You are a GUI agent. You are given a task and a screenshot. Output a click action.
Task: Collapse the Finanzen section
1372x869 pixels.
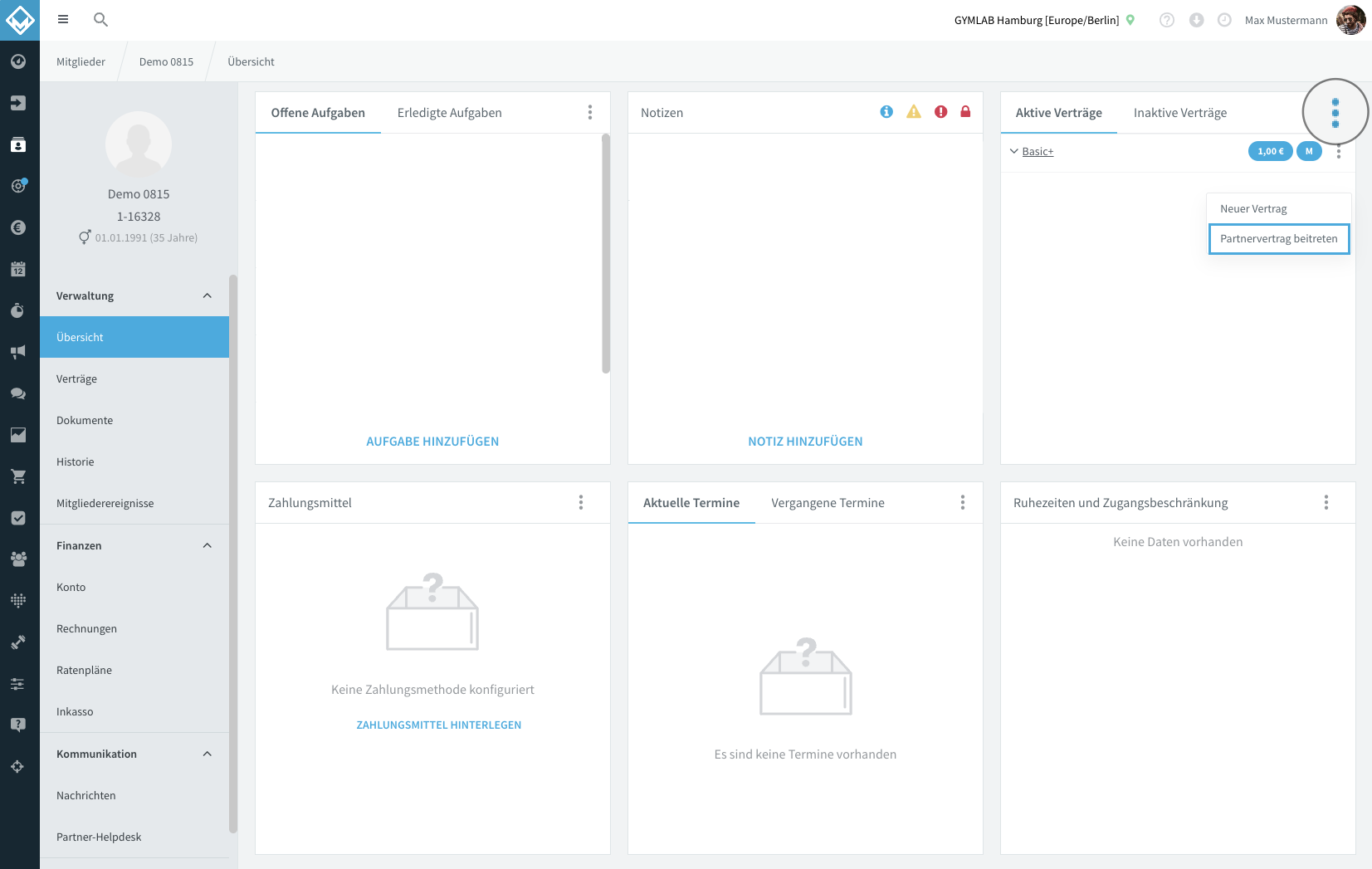coord(208,545)
